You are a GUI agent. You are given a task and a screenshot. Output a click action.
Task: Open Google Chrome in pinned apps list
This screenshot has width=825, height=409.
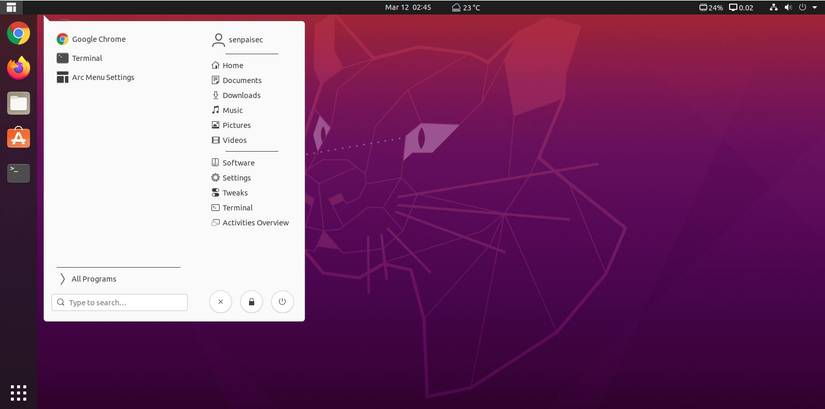click(x=91, y=39)
